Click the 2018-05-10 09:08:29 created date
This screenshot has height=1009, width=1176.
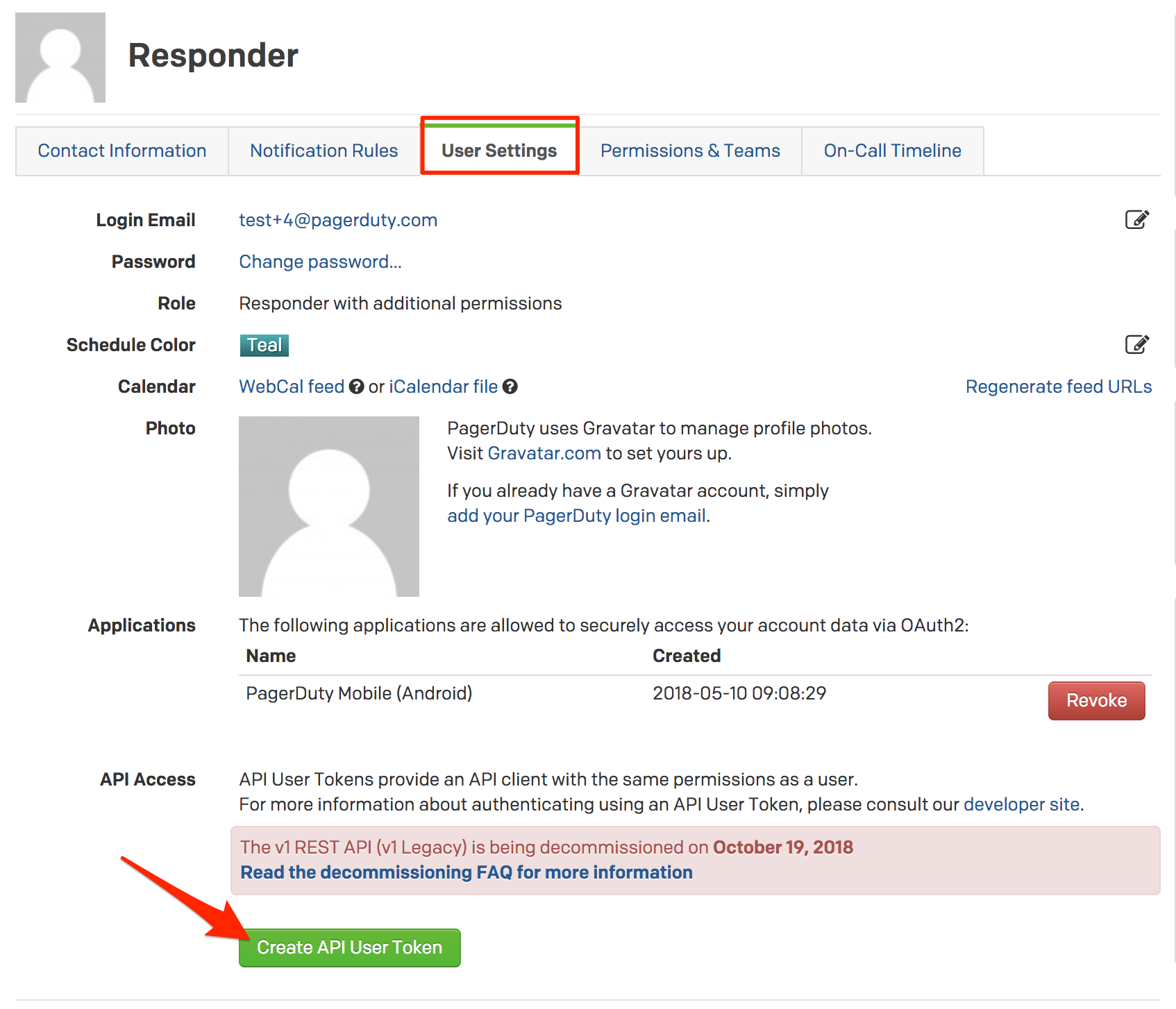coord(739,693)
